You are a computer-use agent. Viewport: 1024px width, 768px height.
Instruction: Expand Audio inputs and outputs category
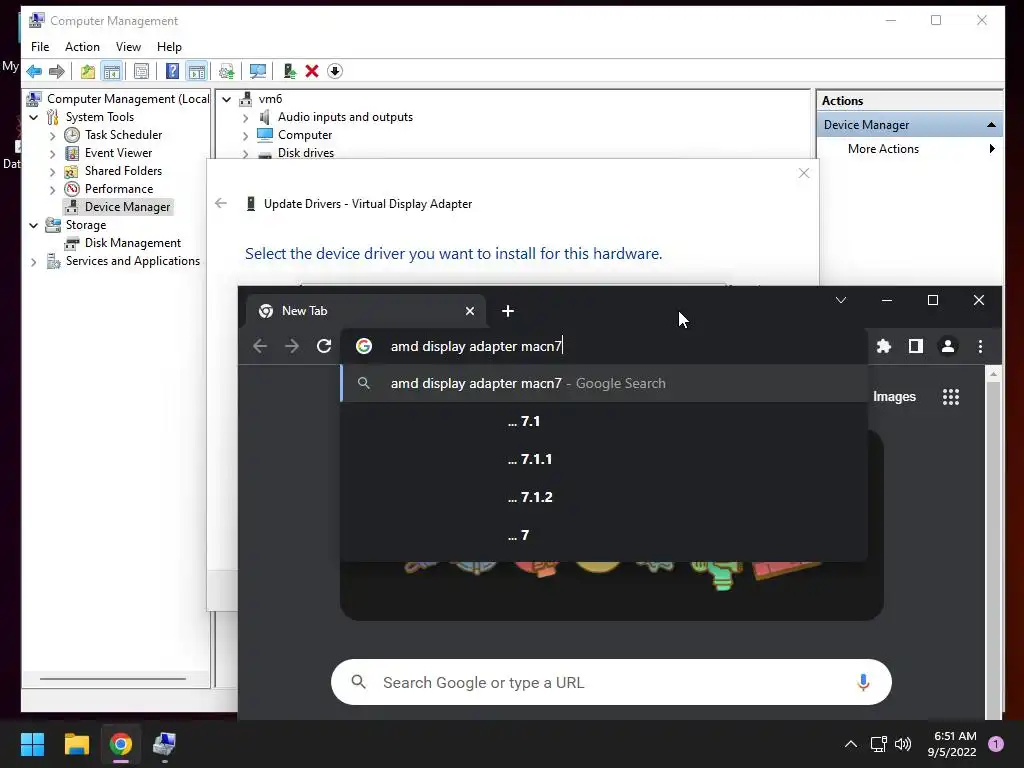pos(246,118)
